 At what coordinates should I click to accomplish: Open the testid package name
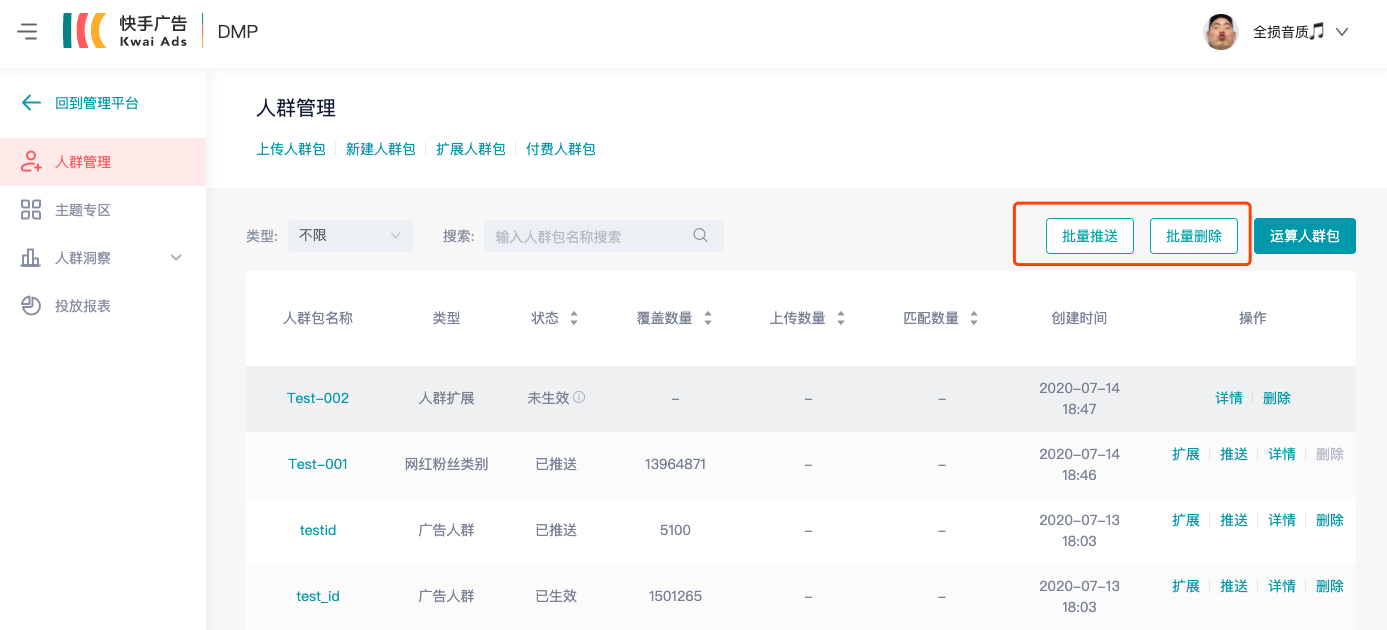[x=318, y=530]
